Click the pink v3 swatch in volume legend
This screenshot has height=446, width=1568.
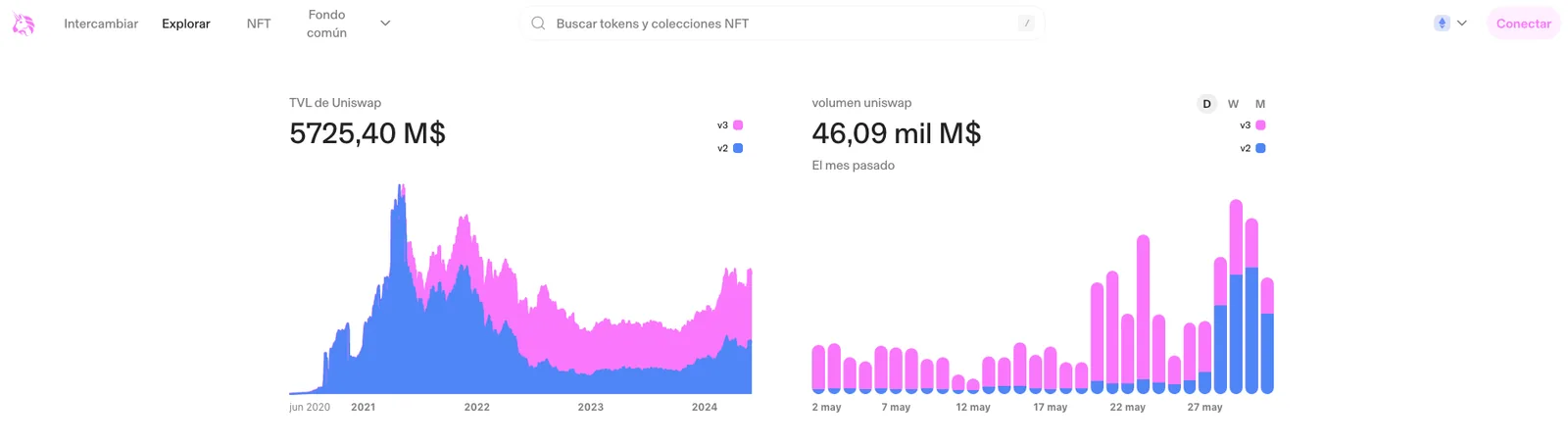coord(1260,125)
